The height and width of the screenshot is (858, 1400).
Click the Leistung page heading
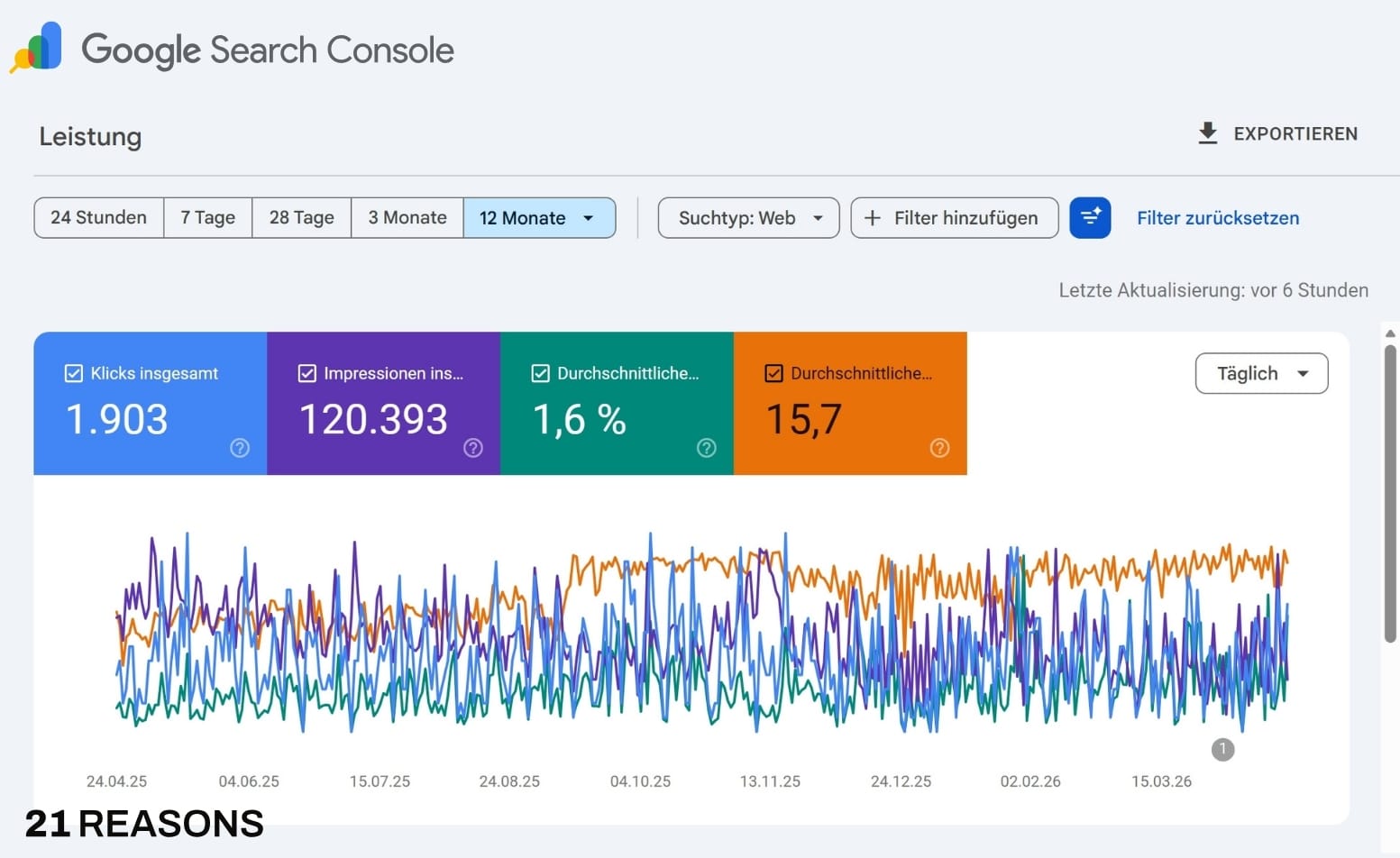point(90,137)
